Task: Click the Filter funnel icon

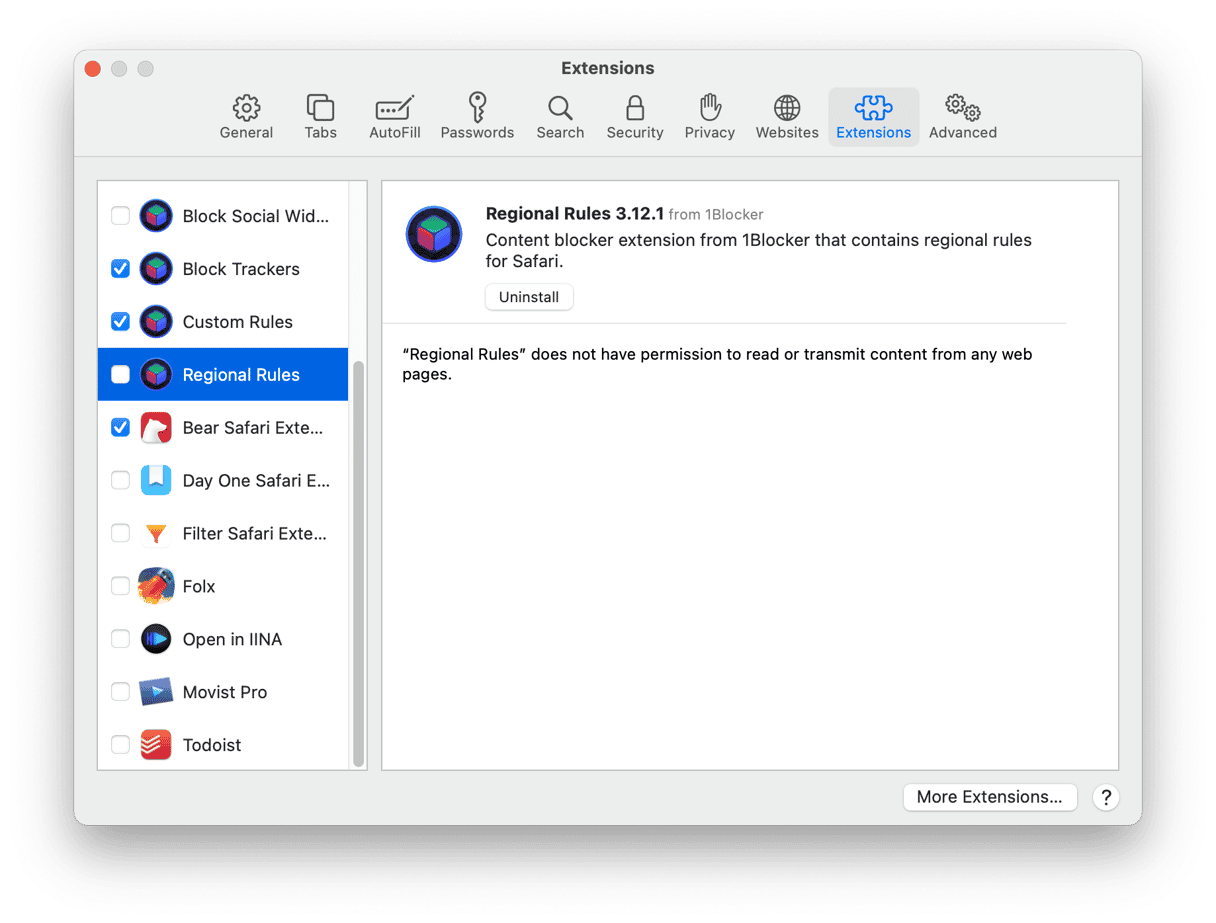Action: point(156,534)
